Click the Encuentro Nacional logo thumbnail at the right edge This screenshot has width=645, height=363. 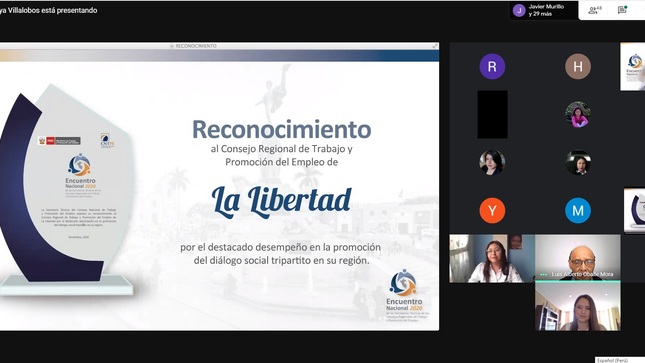coord(633,67)
